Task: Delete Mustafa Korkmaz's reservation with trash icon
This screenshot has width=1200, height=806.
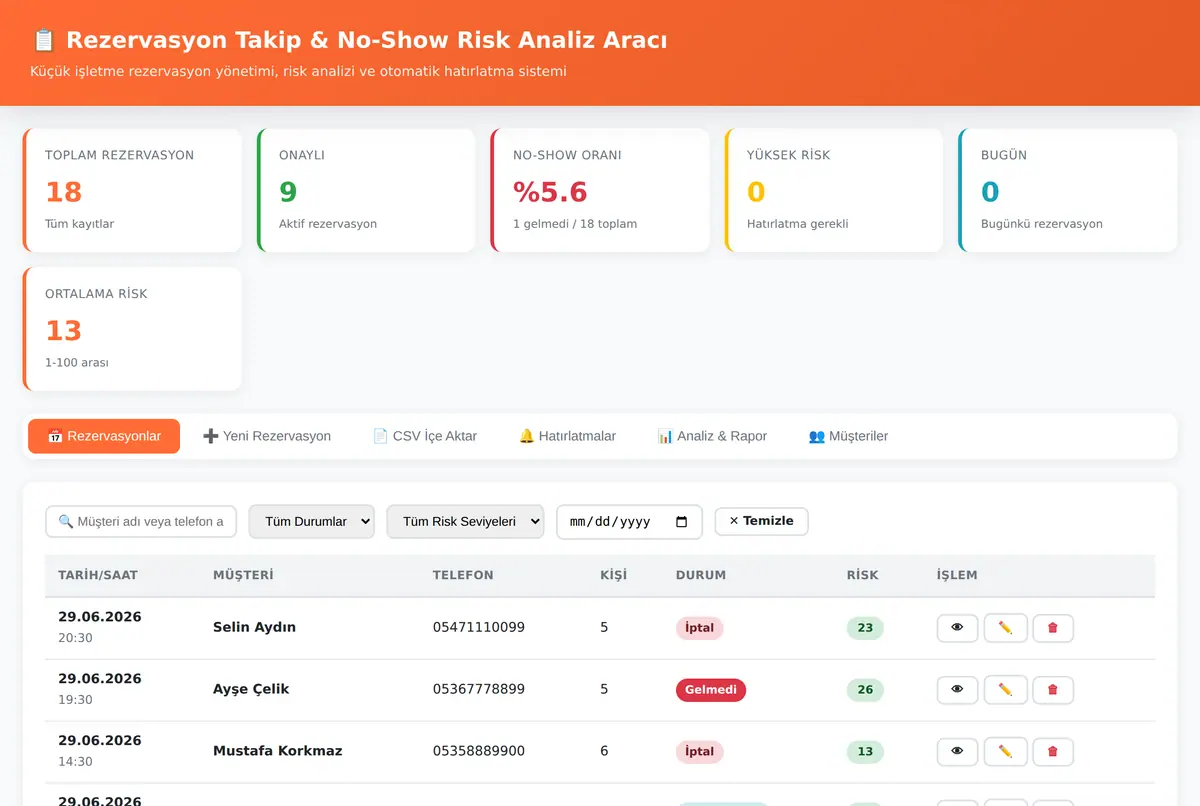Action: (1053, 752)
